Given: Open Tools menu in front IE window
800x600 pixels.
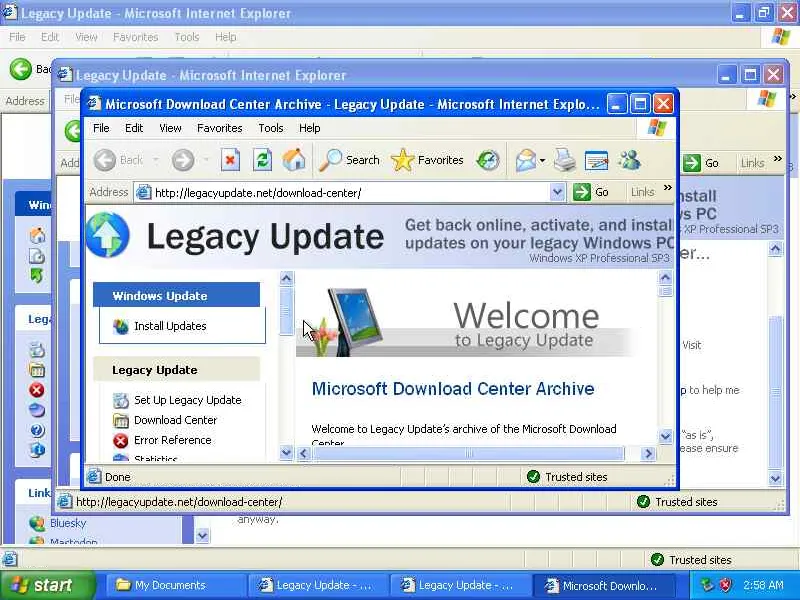Looking at the screenshot, I should click(x=270, y=128).
